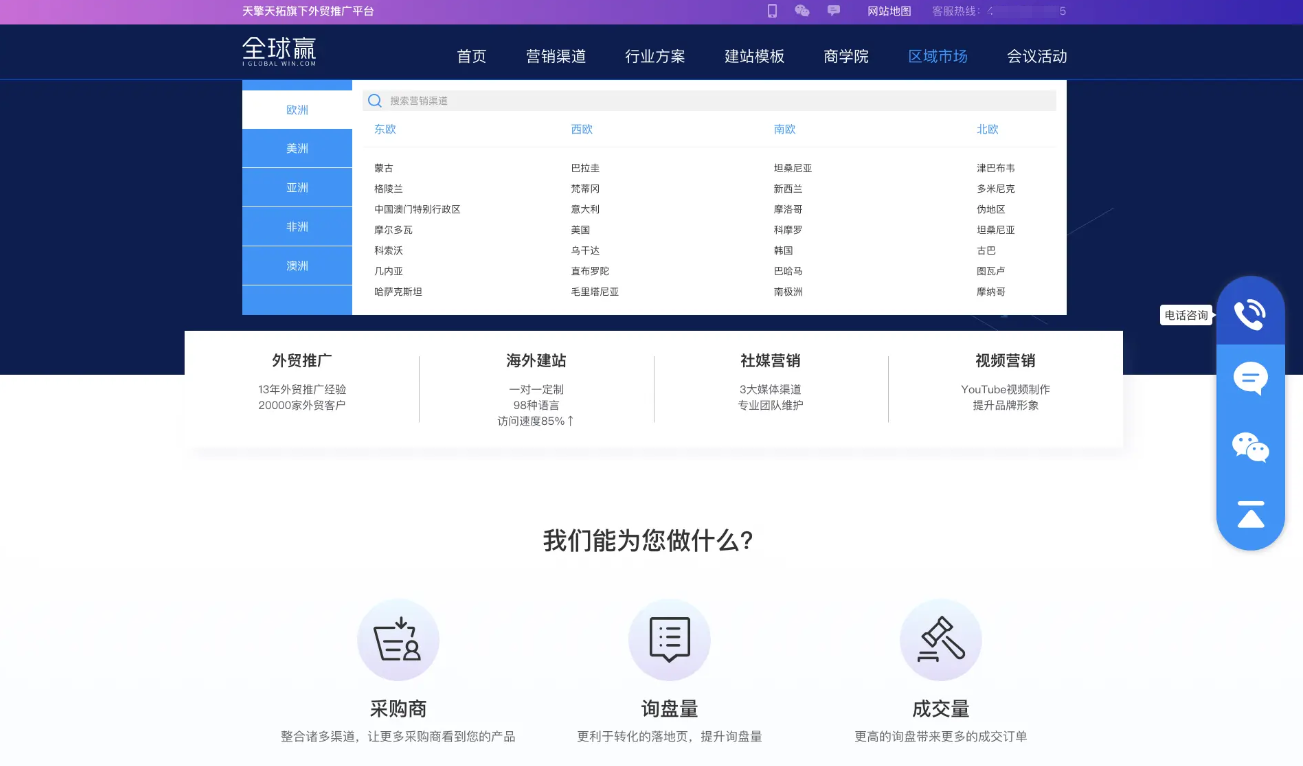
Task: Click the 成交量 gavel icon
Action: pyautogui.click(x=940, y=640)
